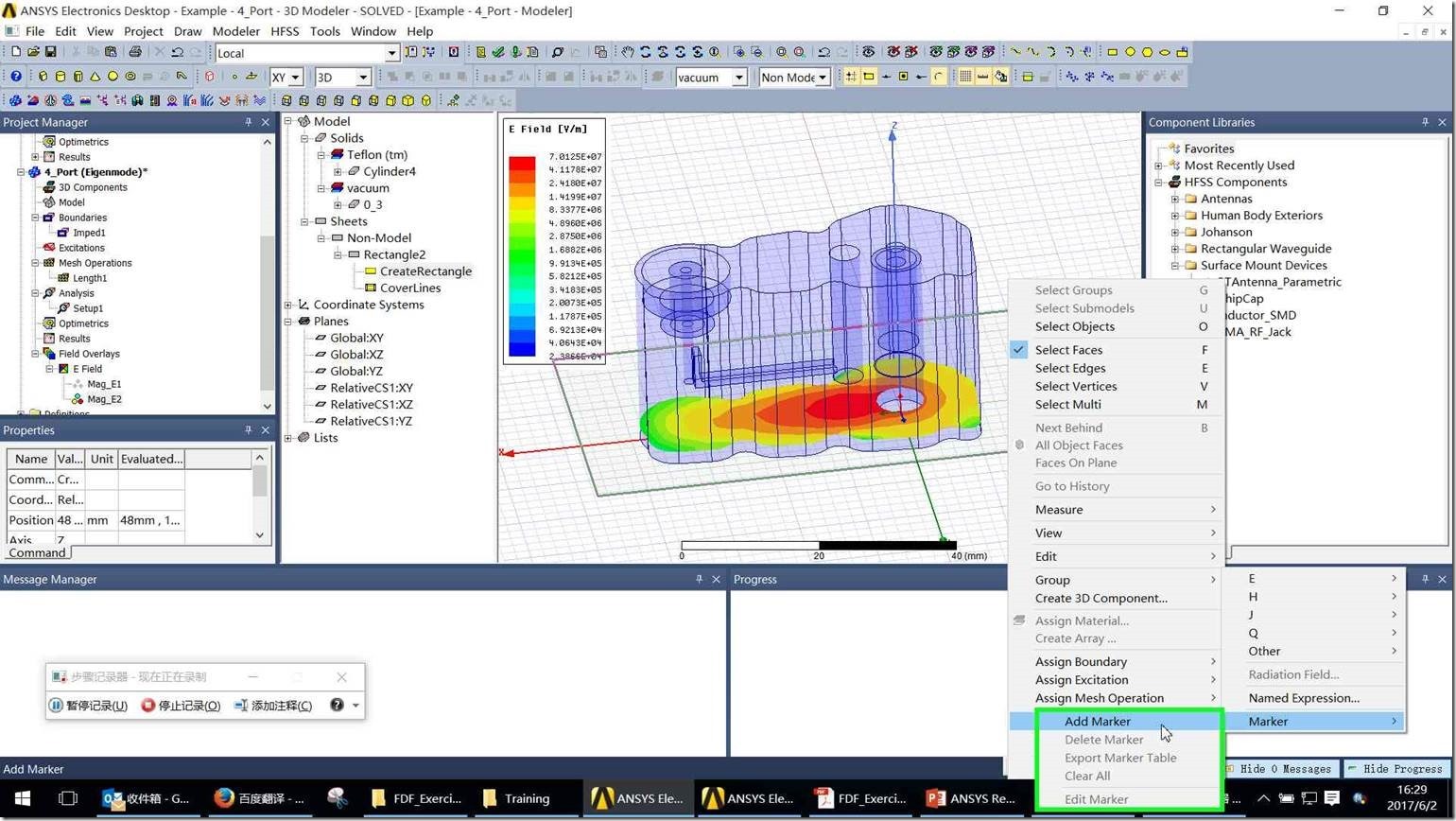Switch to the Command tab in Properties
Image resolution: width=1456 pixels, height=821 pixels.
point(37,552)
